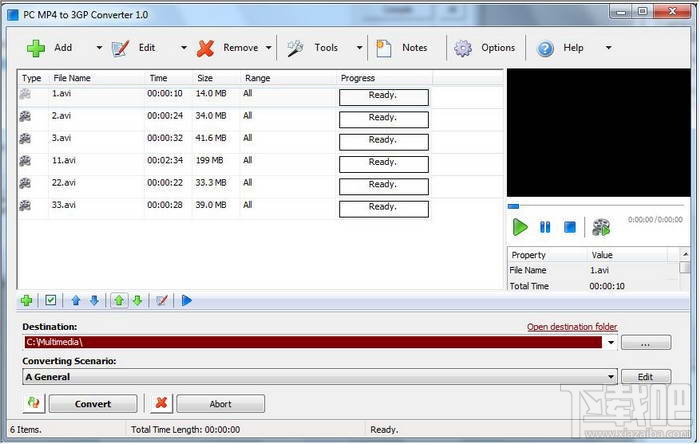Click Total Time Length in status bar

(185, 430)
